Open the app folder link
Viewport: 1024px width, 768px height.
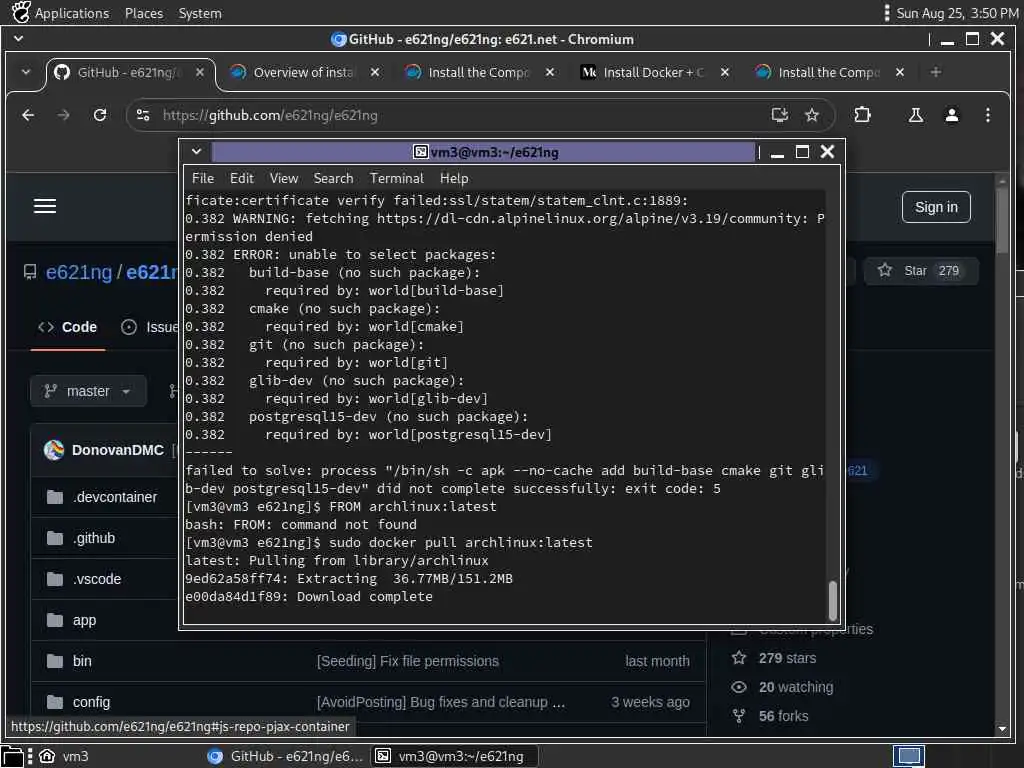pos(84,621)
